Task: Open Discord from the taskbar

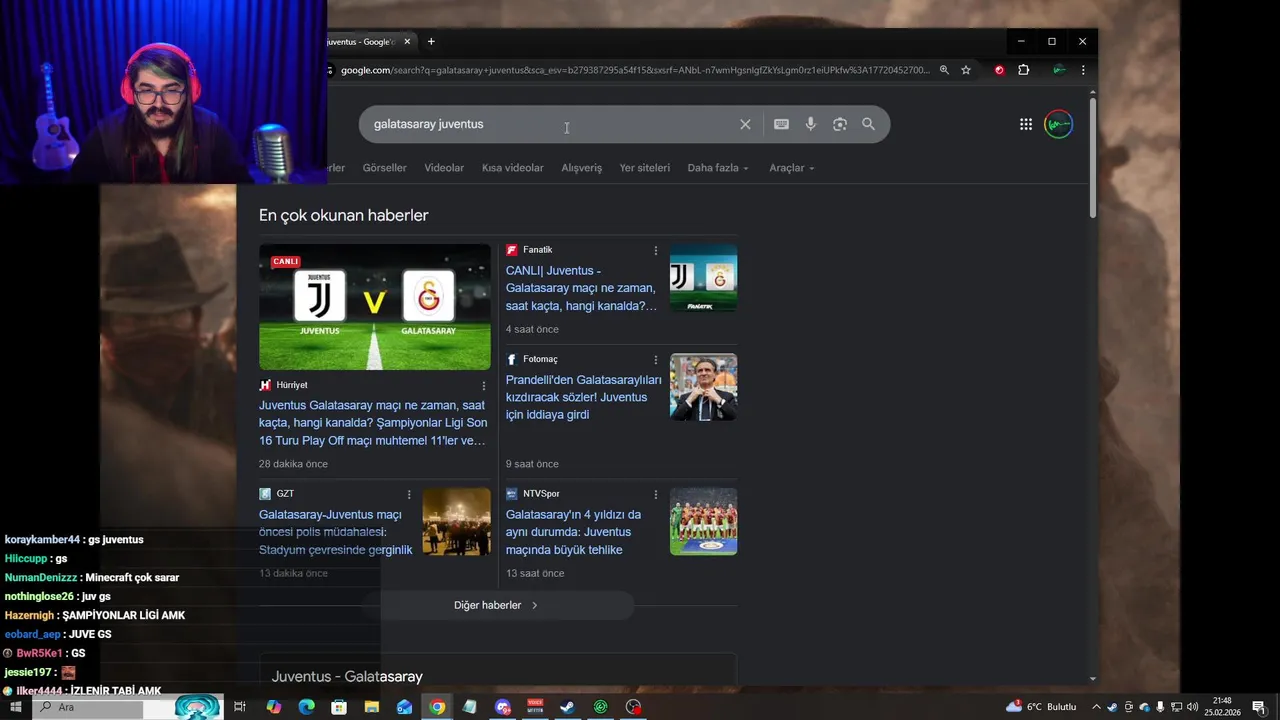Action: point(503,707)
